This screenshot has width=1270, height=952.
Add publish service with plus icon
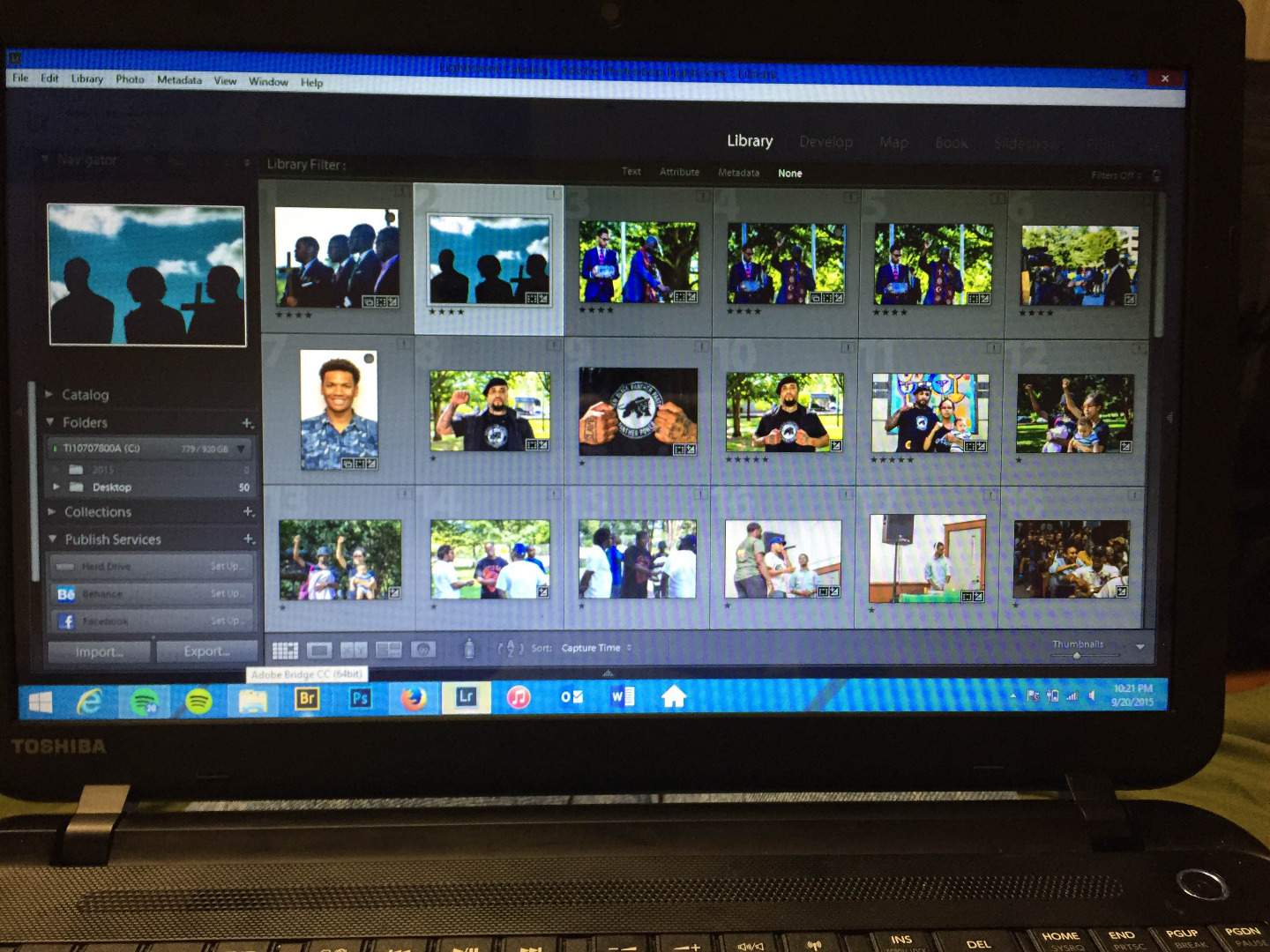(x=250, y=539)
